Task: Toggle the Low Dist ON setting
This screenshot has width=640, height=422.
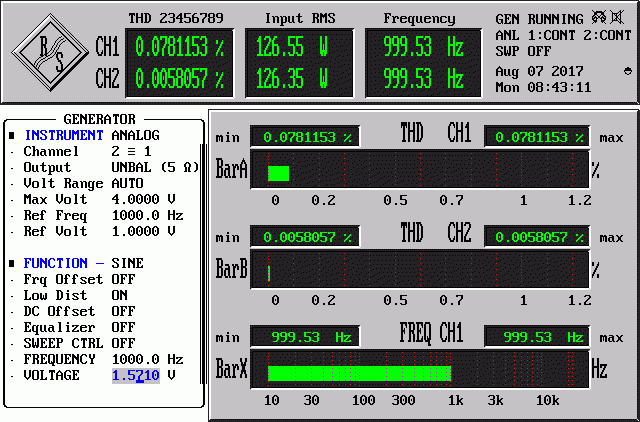Action: pos(120,295)
